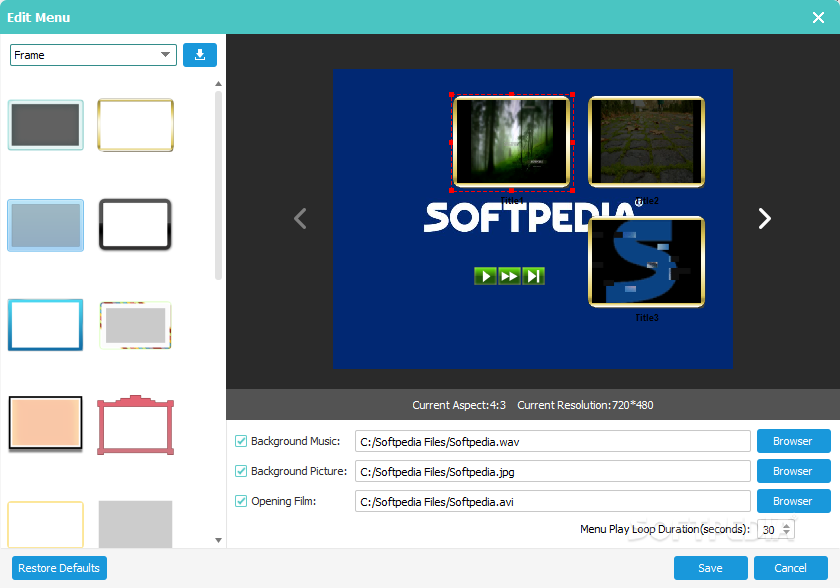Image resolution: width=840 pixels, height=588 pixels.
Task: Click the Current Aspect:4:3 text
Action: (x=459, y=405)
